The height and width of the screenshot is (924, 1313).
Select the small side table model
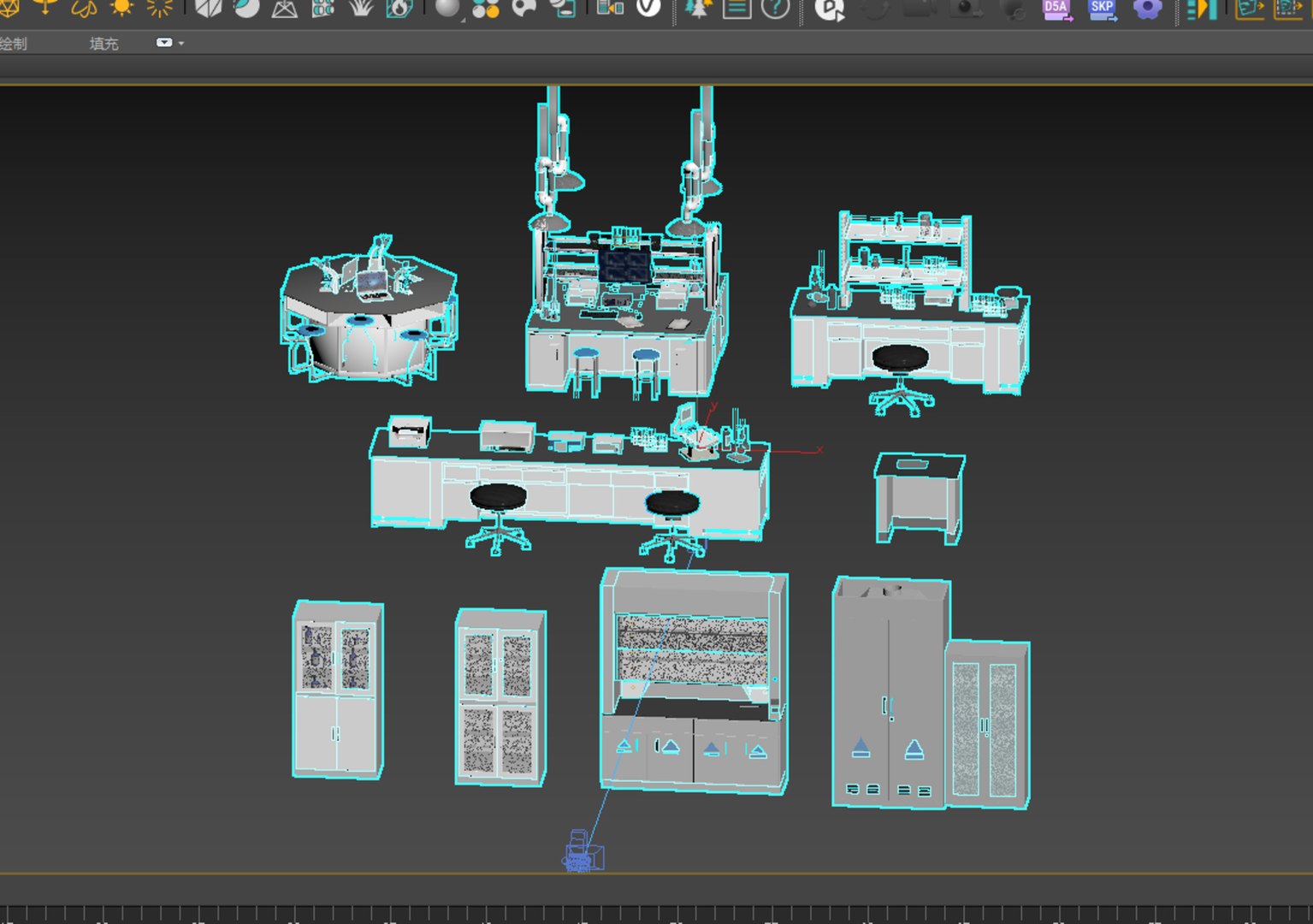(920, 498)
